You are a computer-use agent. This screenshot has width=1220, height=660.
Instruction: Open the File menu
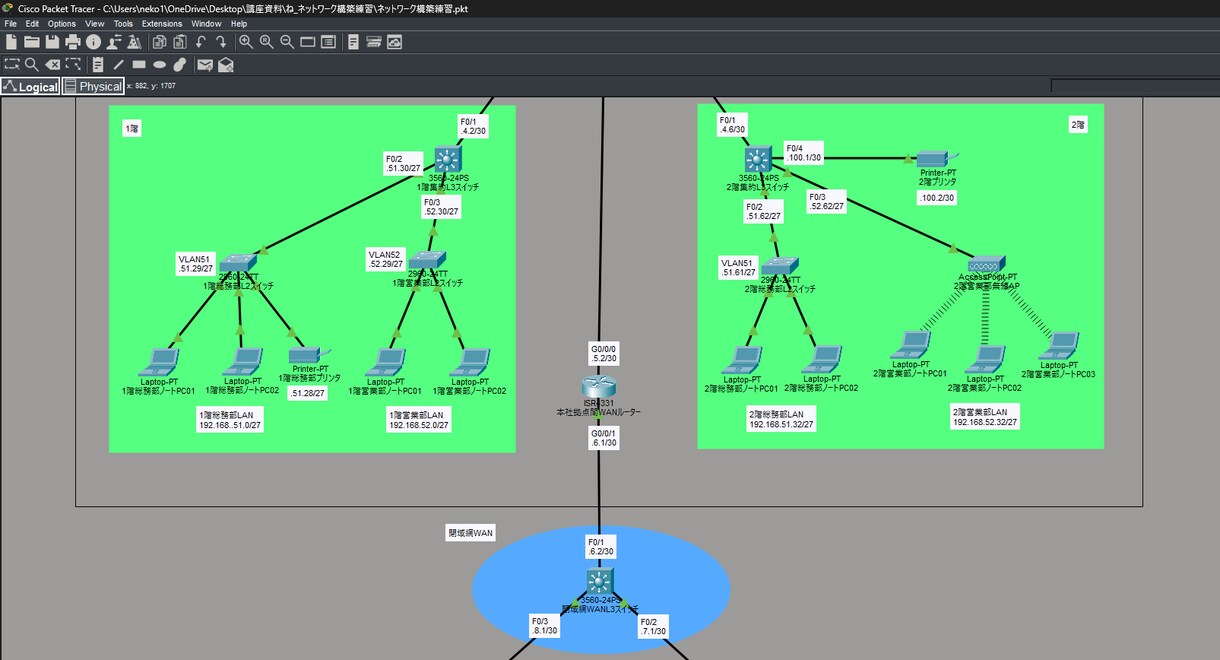(10, 23)
